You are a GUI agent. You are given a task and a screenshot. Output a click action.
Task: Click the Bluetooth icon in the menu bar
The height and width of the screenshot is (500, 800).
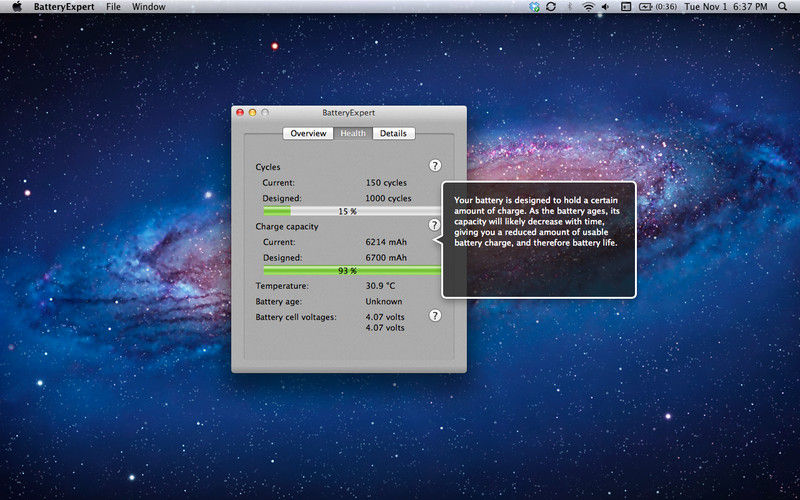tap(570, 7)
